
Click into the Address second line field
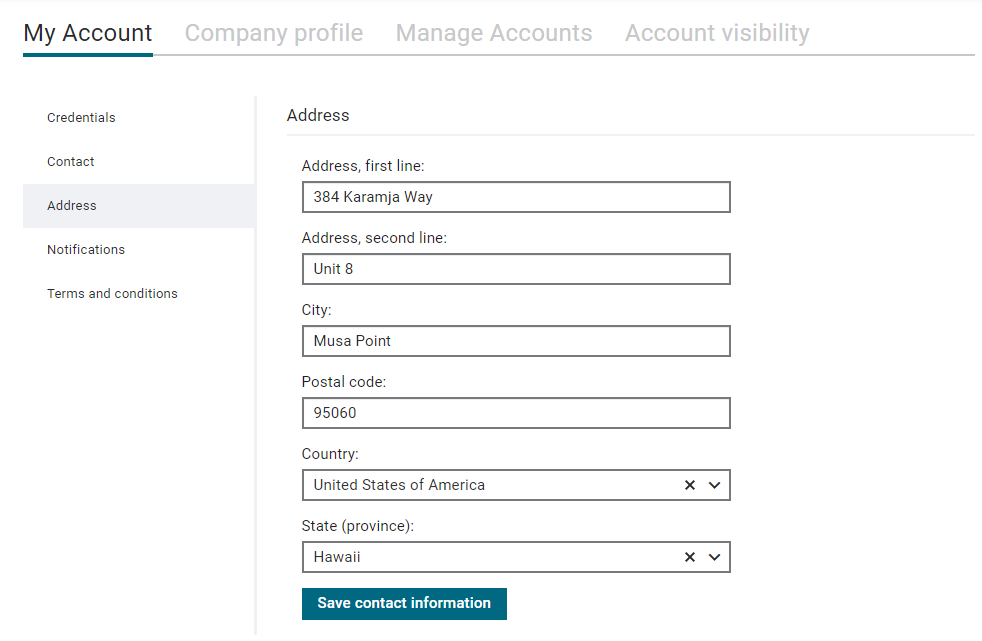click(516, 269)
